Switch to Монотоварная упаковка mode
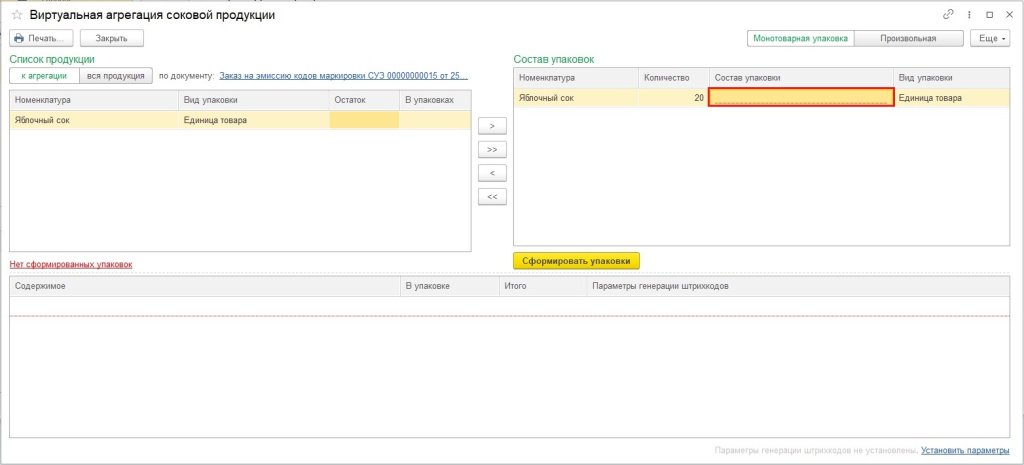 click(x=801, y=38)
